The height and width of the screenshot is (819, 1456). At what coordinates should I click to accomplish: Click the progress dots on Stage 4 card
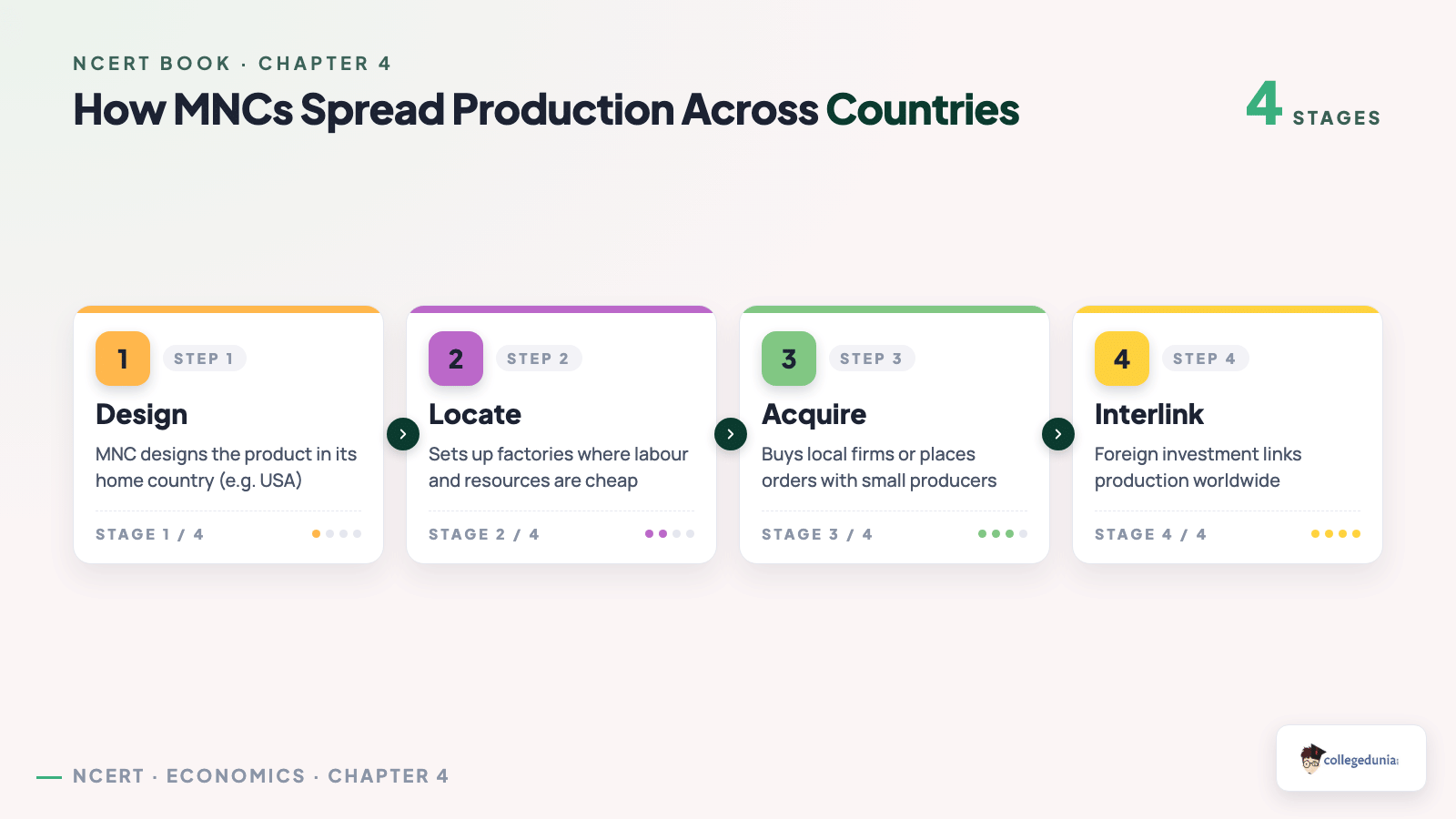pos(1336,534)
